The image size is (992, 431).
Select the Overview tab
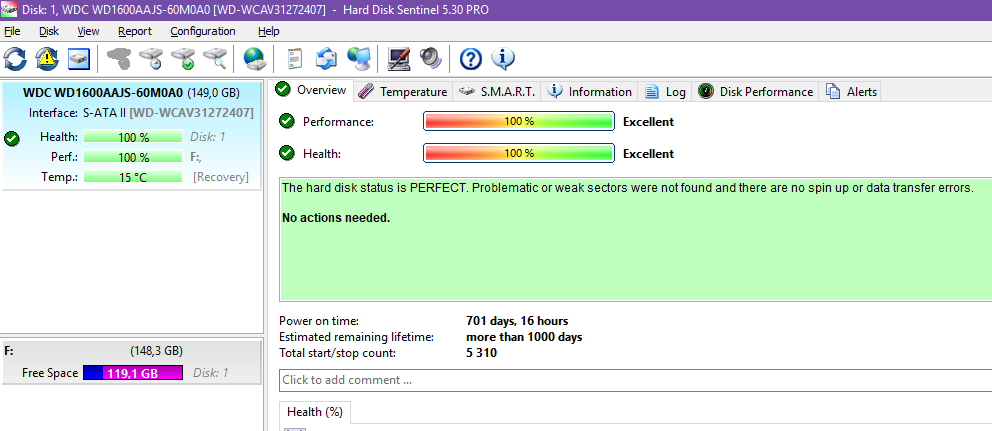click(311, 90)
